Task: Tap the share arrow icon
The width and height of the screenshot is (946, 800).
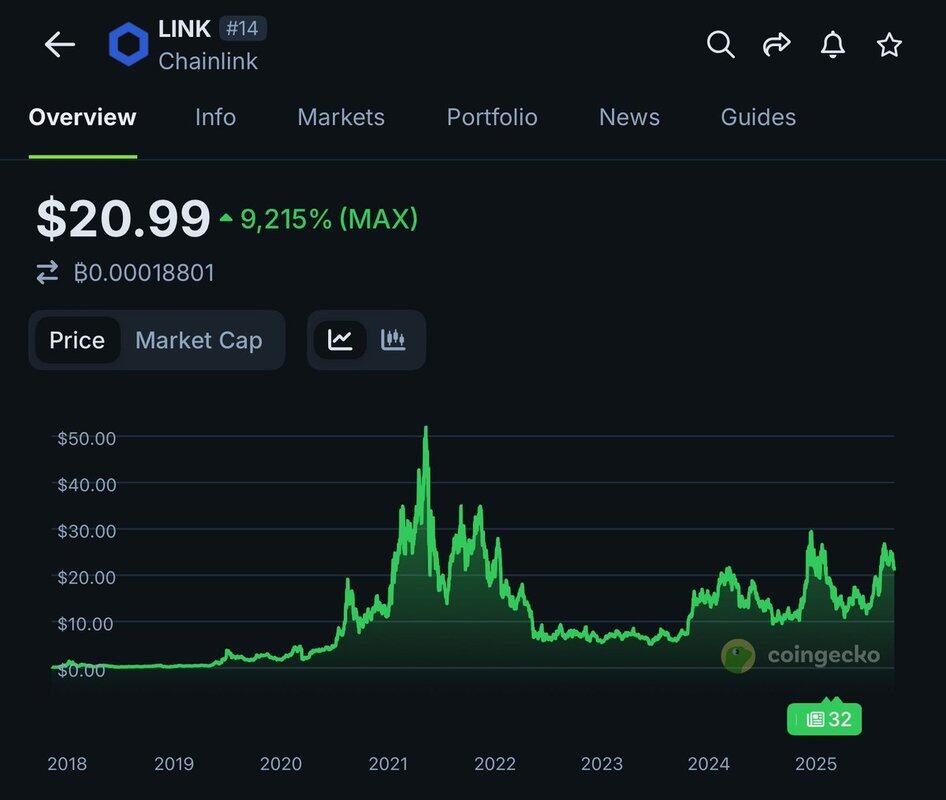Action: pos(776,45)
